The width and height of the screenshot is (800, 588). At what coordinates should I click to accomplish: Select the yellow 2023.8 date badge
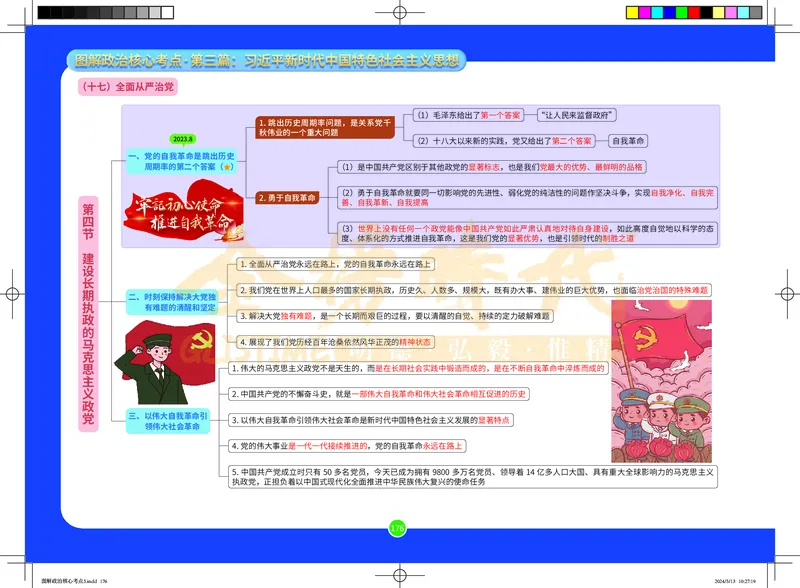(182, 138)
